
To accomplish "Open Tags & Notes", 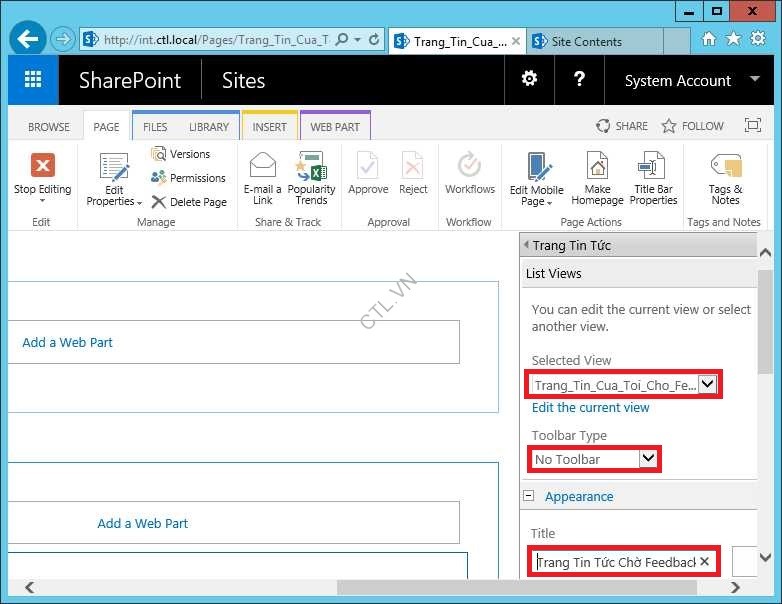I will (725, 166).
